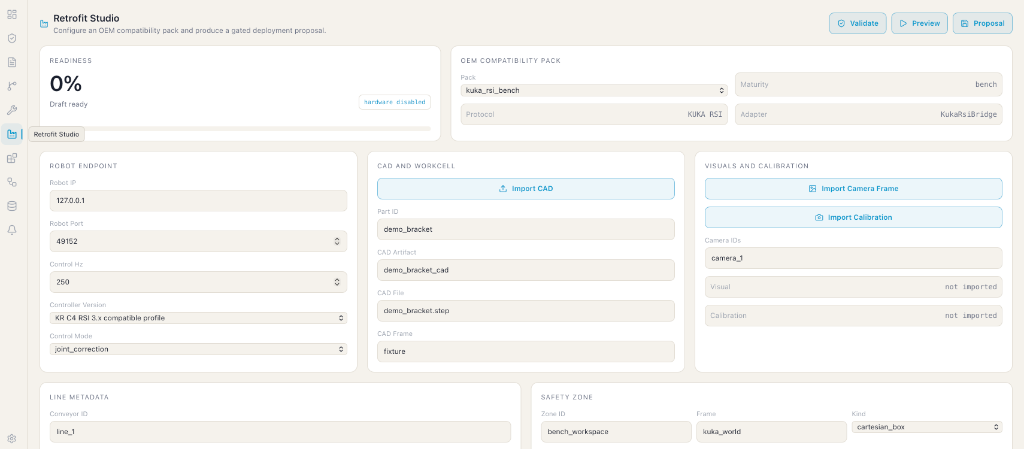Open the document page sidebar icon
The width and height of the screenshot is (1024, 449).
12,63
